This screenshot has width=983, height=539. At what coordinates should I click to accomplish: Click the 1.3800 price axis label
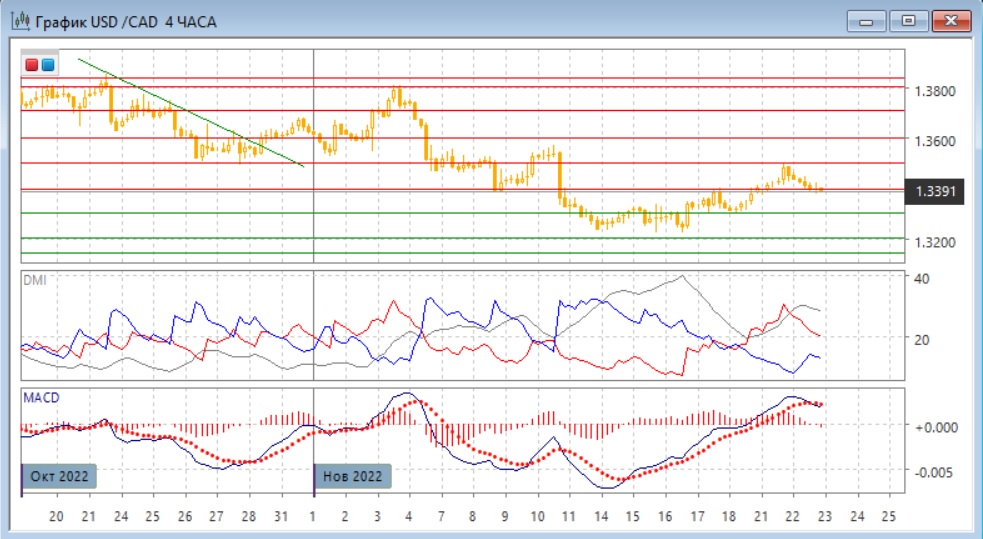pos(935,92)
